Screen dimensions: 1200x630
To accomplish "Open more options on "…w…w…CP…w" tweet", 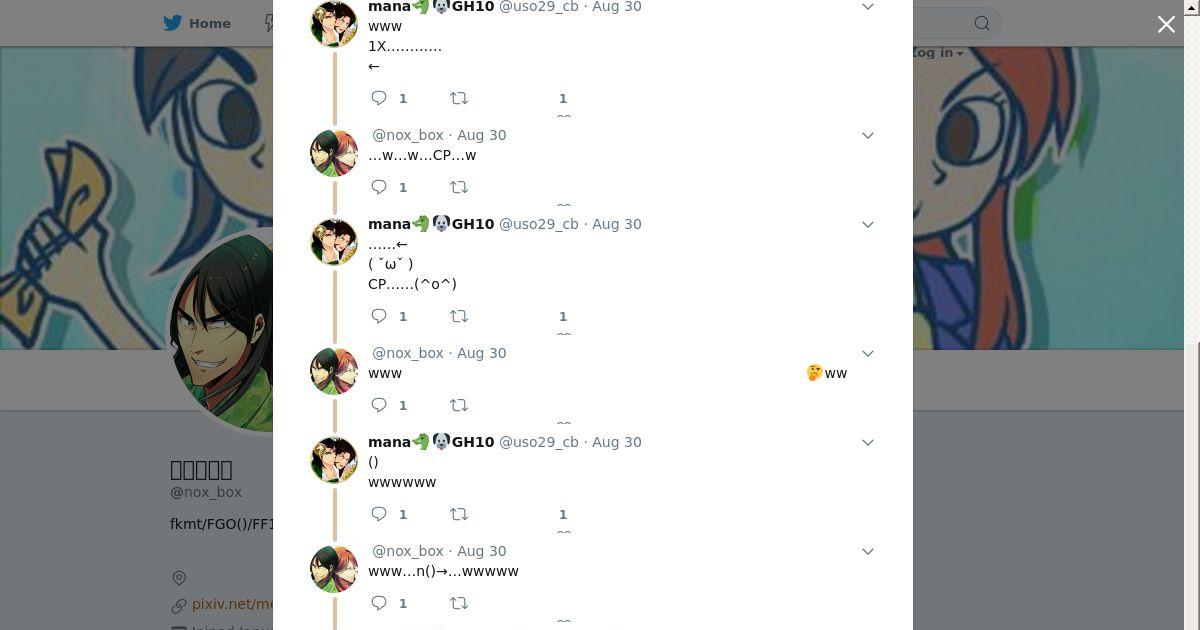I will coord(868,135).
